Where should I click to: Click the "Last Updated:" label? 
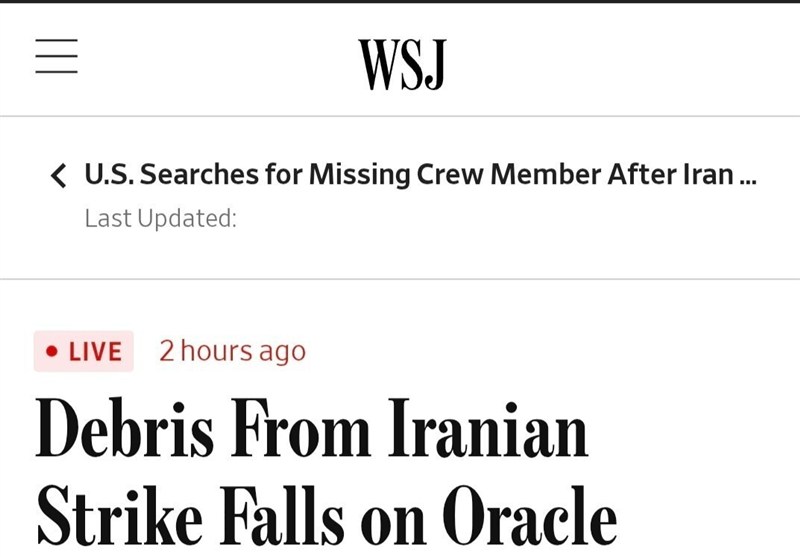click(160, 218)
